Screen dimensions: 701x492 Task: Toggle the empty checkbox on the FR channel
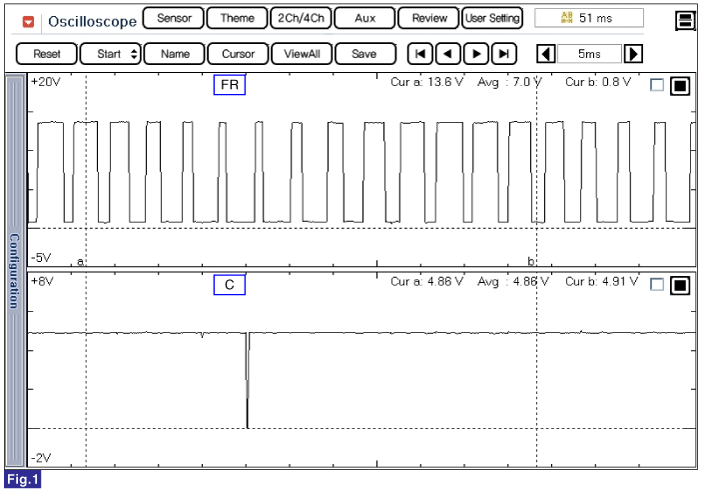point(657,85)
